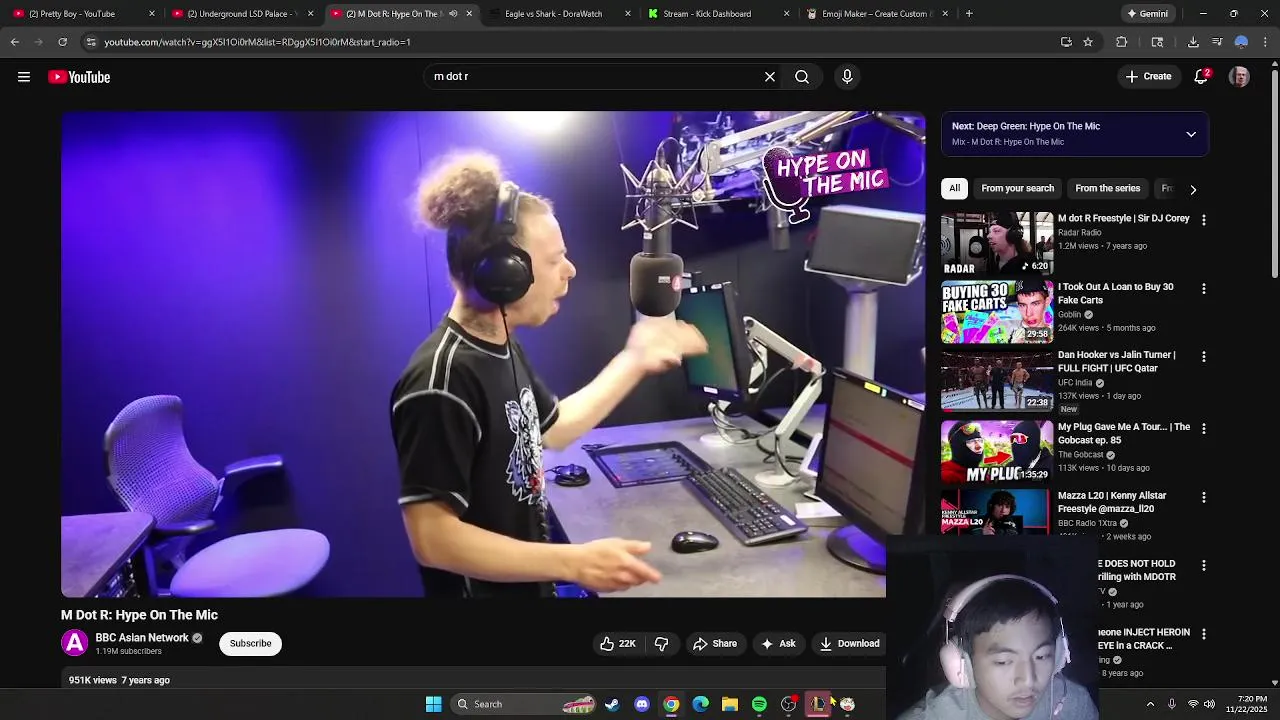Like the video with thumbs up
1280x720 pixels.
[618, 644]
